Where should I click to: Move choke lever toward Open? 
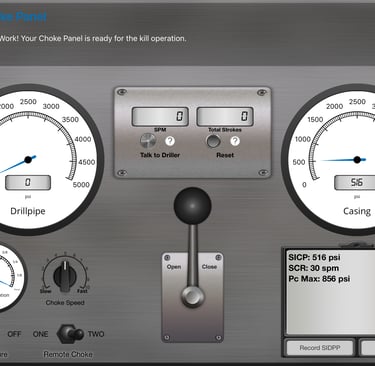tap(174, 267)
